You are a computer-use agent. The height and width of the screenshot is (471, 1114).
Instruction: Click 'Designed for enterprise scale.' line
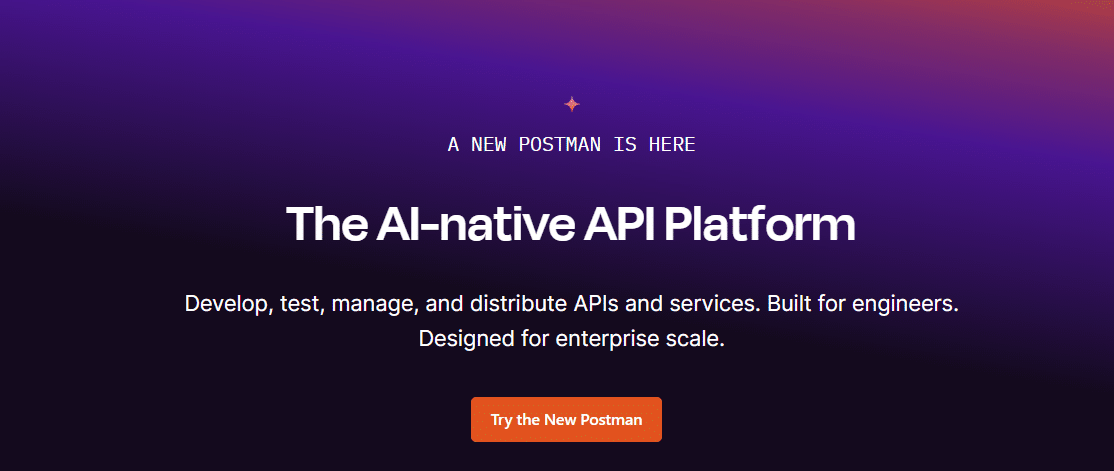[571, 339]
